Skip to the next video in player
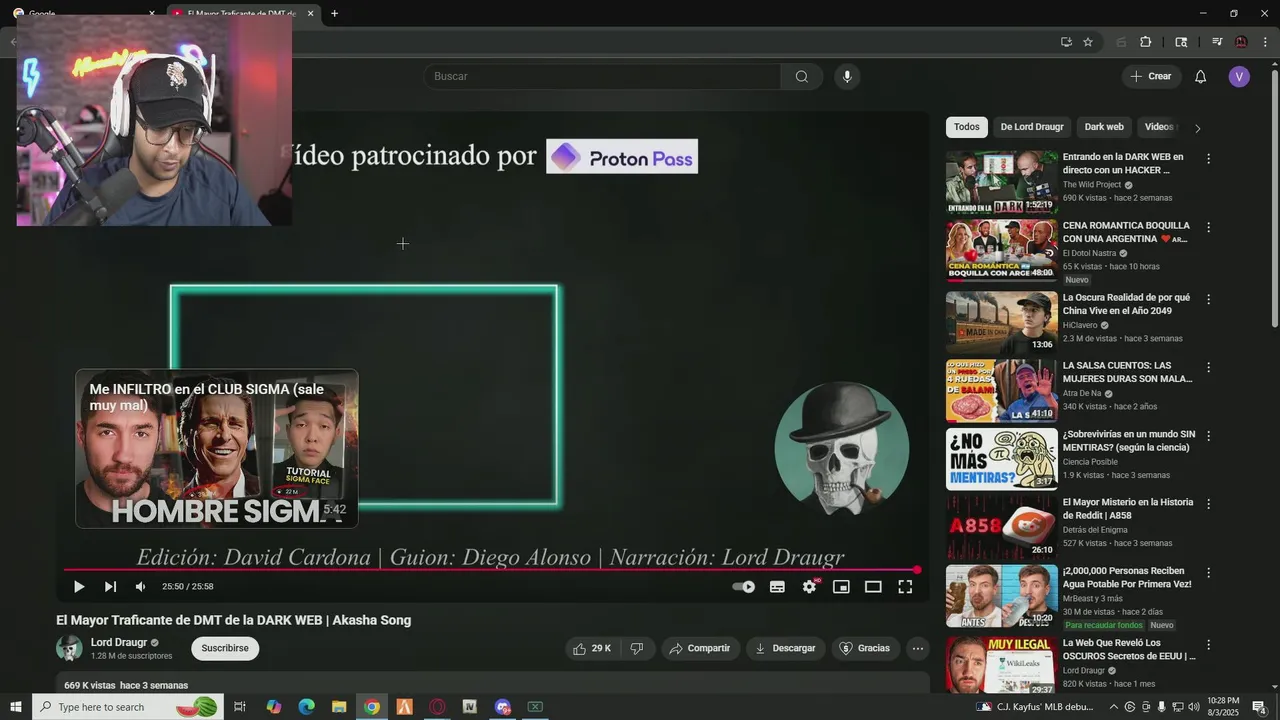This screenshot has width=1280, height=720. click(x=110, y=587)
